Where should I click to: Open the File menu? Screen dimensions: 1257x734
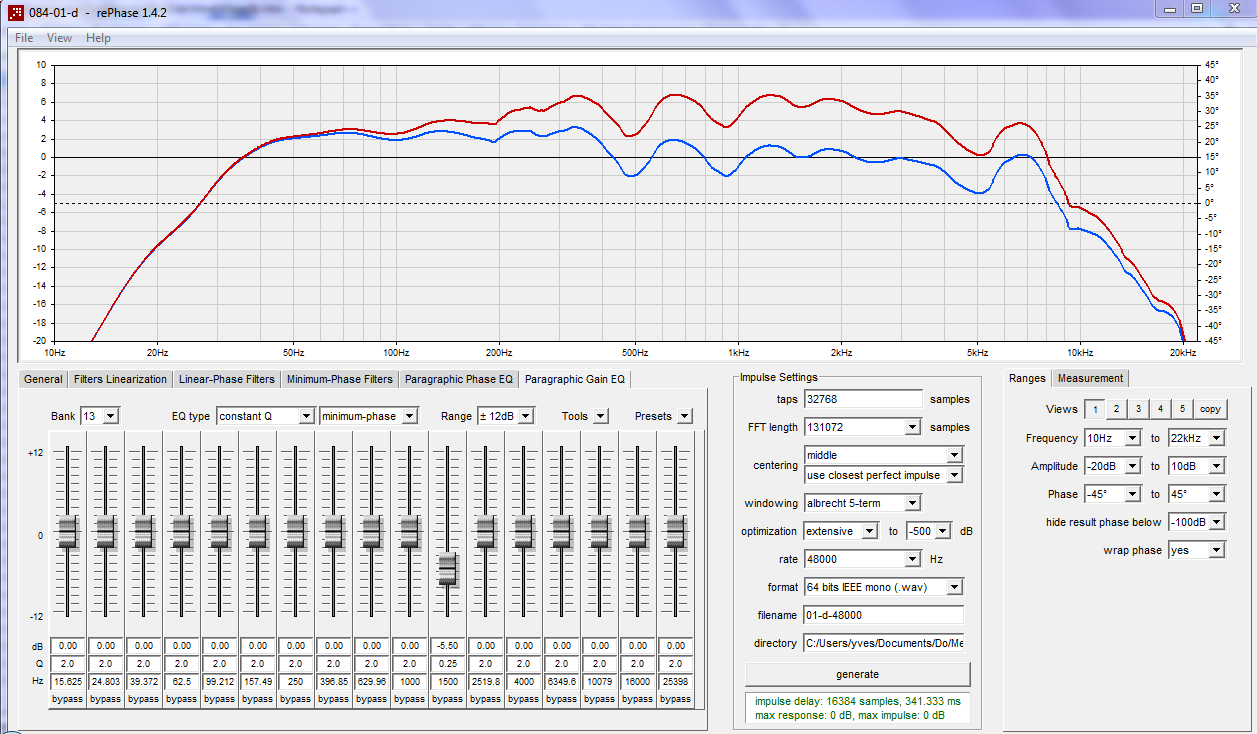(x=24, y=38)
